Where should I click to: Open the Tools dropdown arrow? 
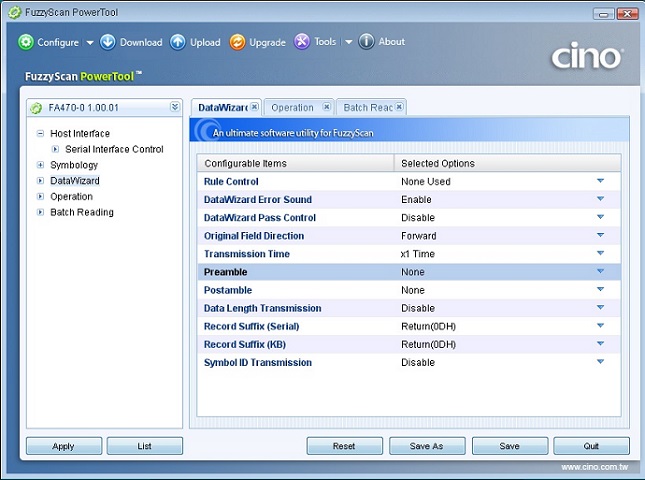point(348,42)
